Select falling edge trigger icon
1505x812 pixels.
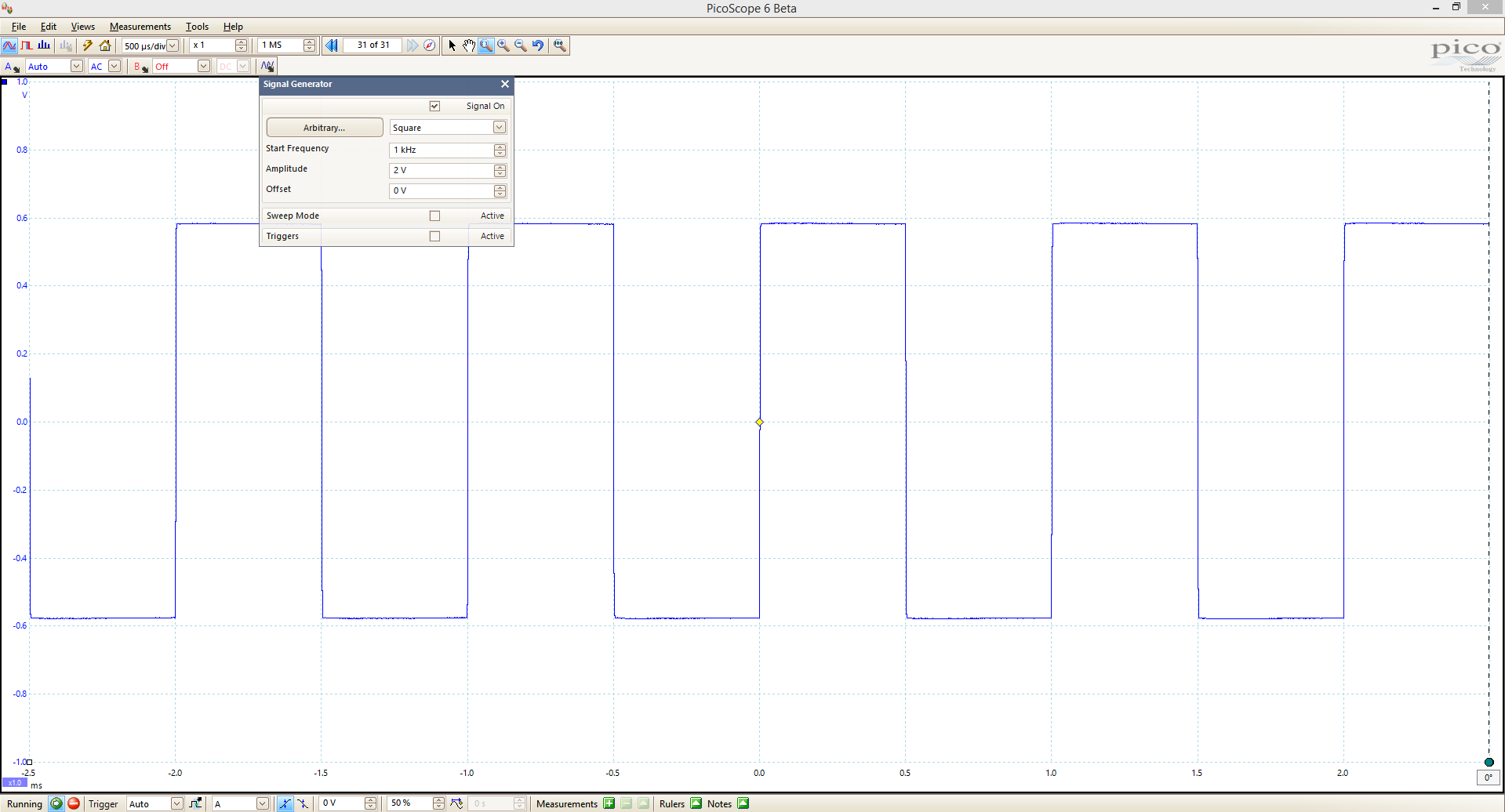303,803
